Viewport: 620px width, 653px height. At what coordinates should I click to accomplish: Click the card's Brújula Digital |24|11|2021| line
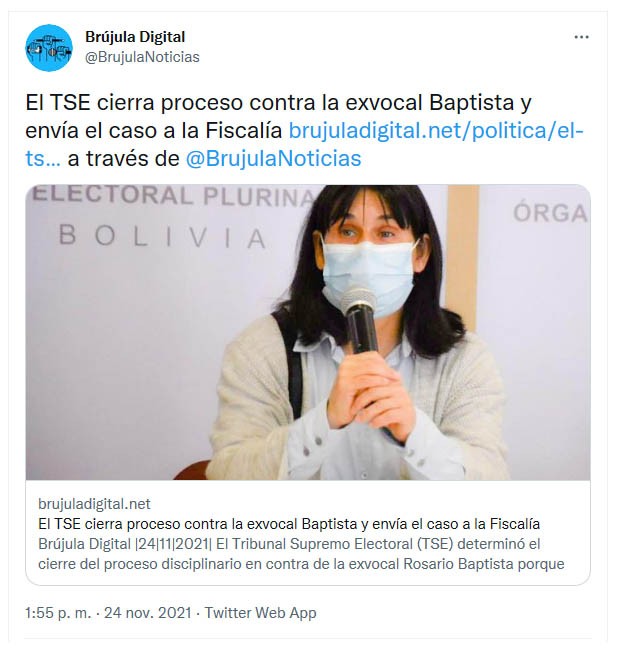pos(125,544)
